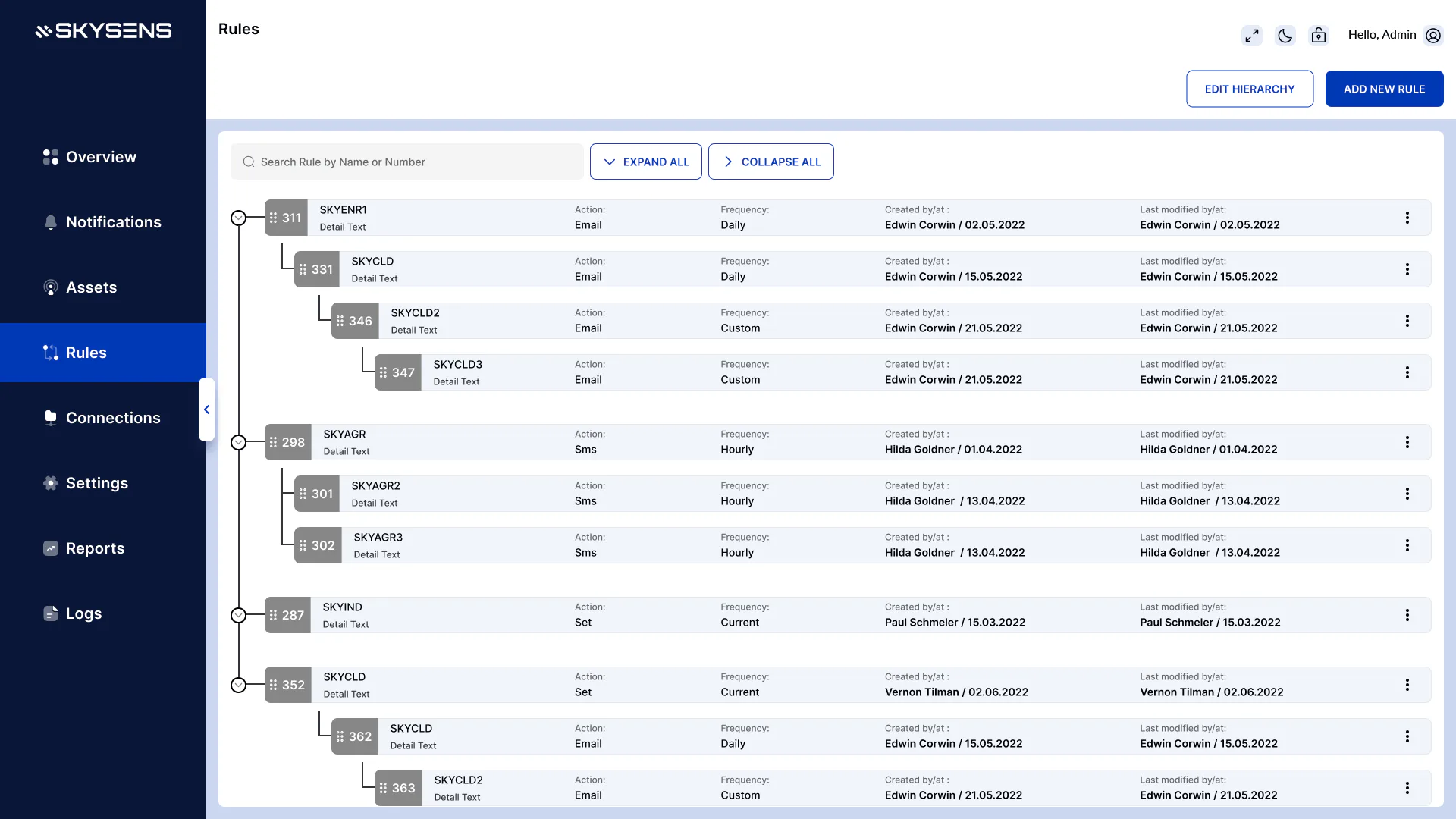Switch to dark mode with moon icon
Screen dimensions: 1456x819
1285,36
